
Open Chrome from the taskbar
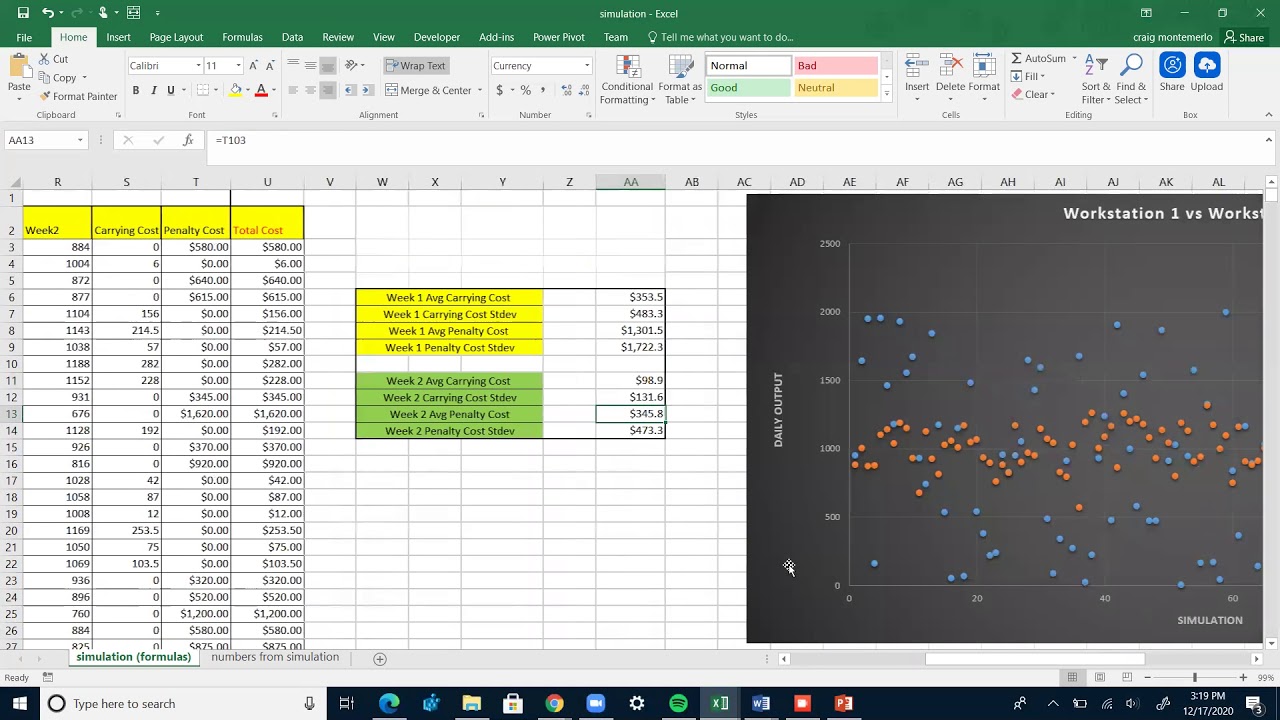point(554,704)
